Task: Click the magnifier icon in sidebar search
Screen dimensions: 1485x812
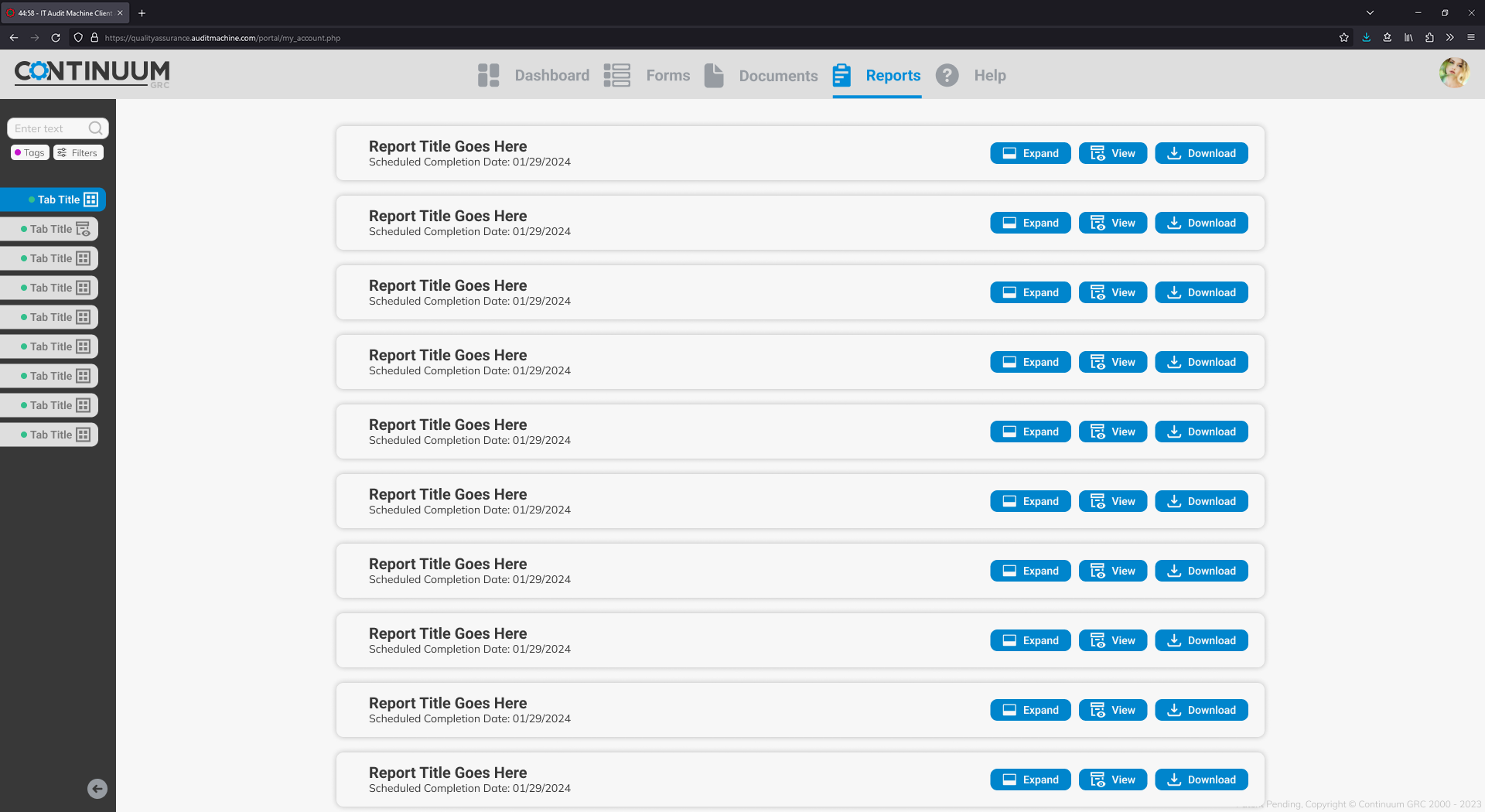Action: 95,128
